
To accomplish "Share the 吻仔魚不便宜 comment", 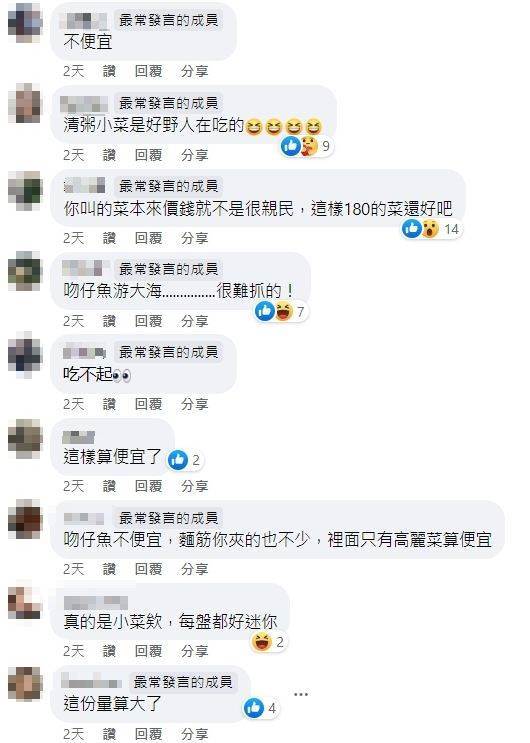I will (194, 569).
